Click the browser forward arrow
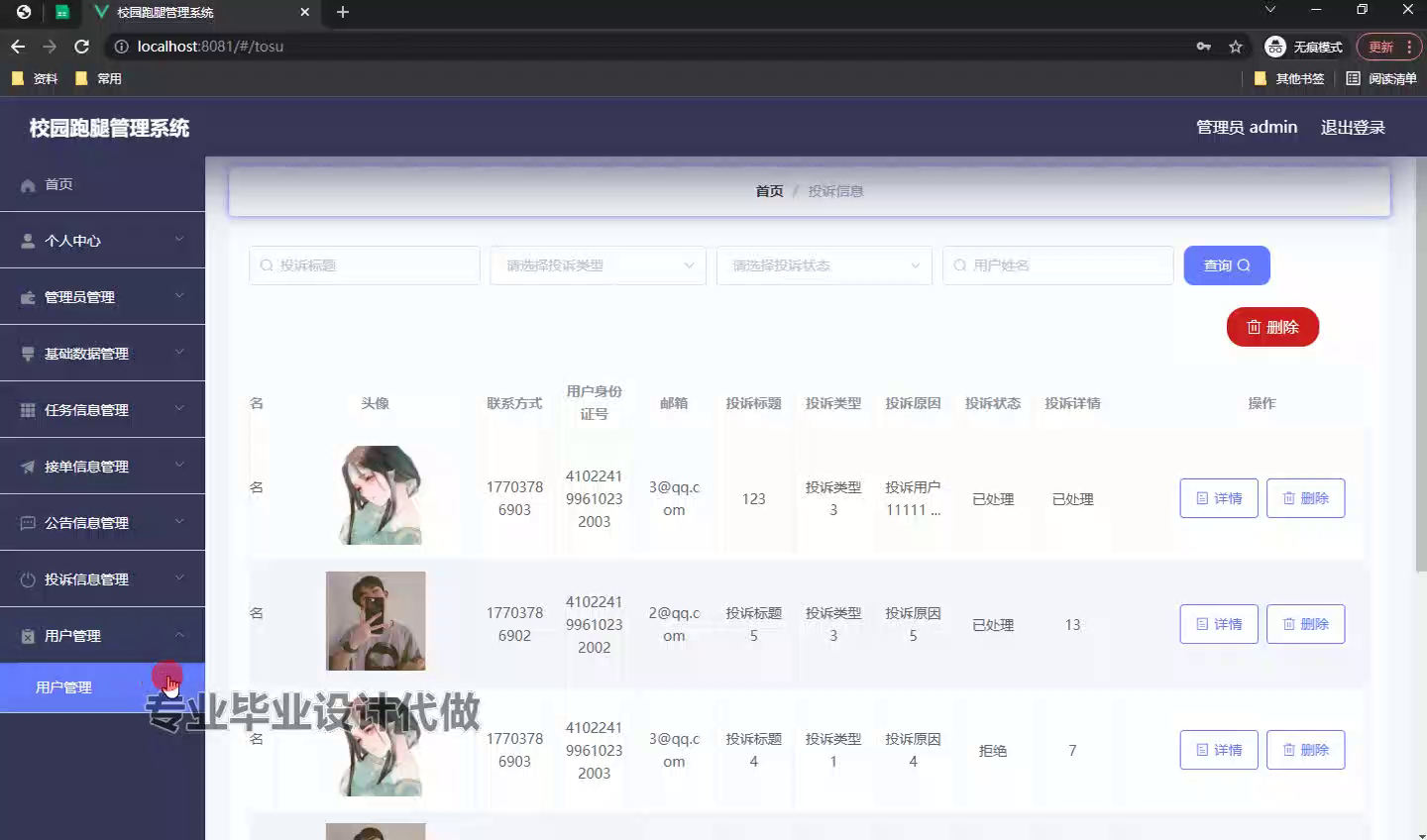Screen dimensions: 1427x840 pyautogui.click(x=50, y=47)
